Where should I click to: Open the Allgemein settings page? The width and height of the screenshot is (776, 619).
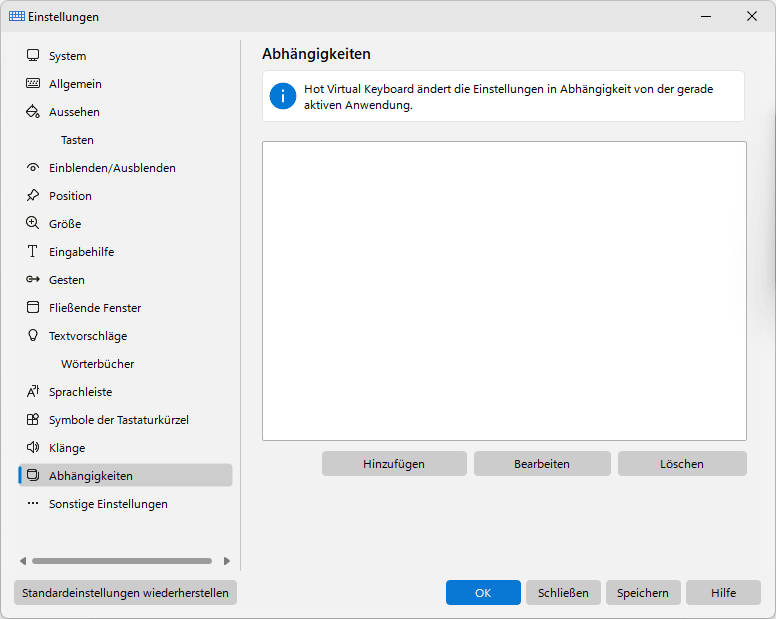125,84
